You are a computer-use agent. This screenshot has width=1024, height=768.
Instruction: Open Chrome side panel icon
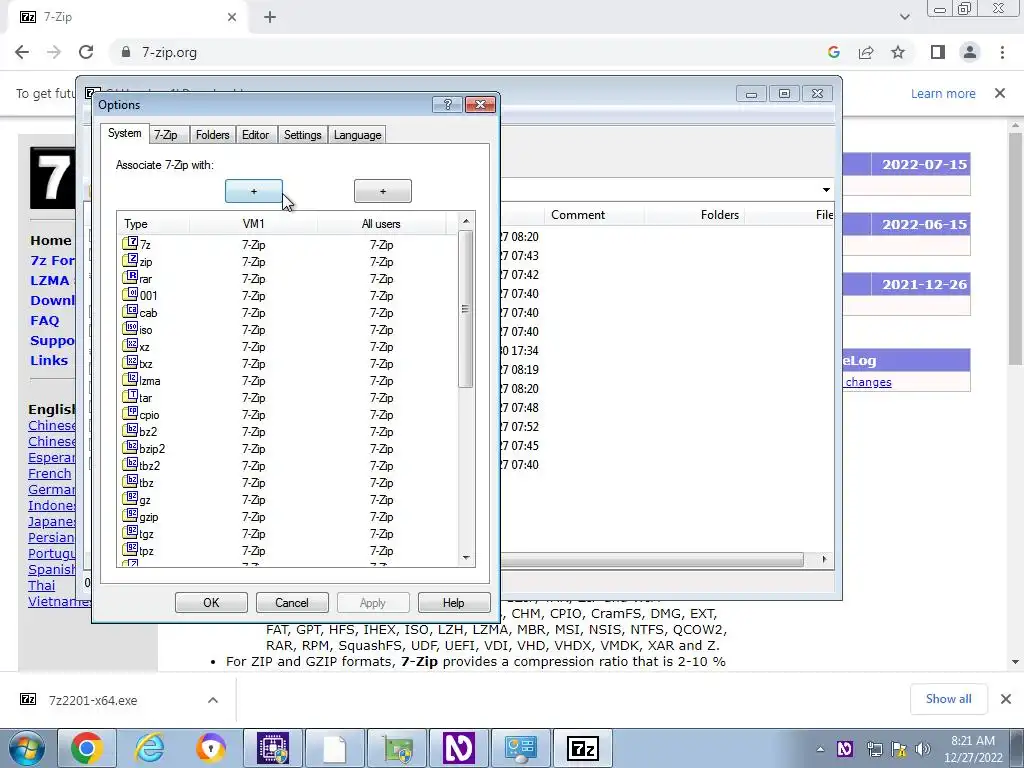point(938,52)
